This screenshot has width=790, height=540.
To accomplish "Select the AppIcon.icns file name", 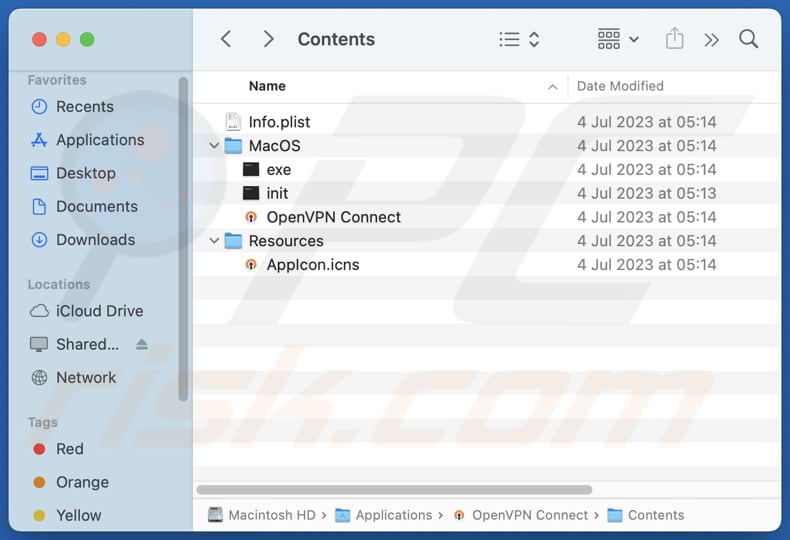I will 313,265.
